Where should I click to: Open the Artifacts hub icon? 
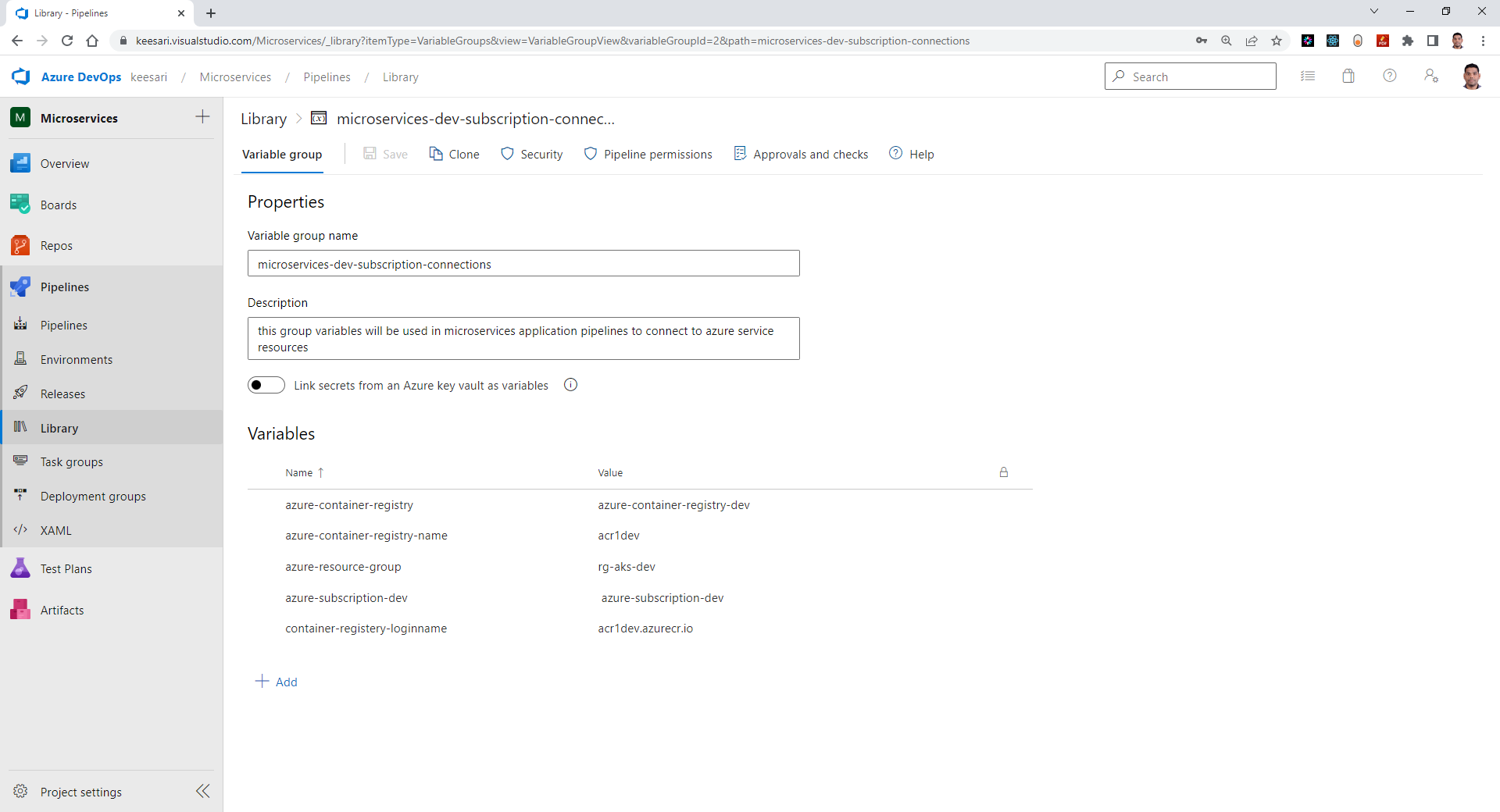20,610
